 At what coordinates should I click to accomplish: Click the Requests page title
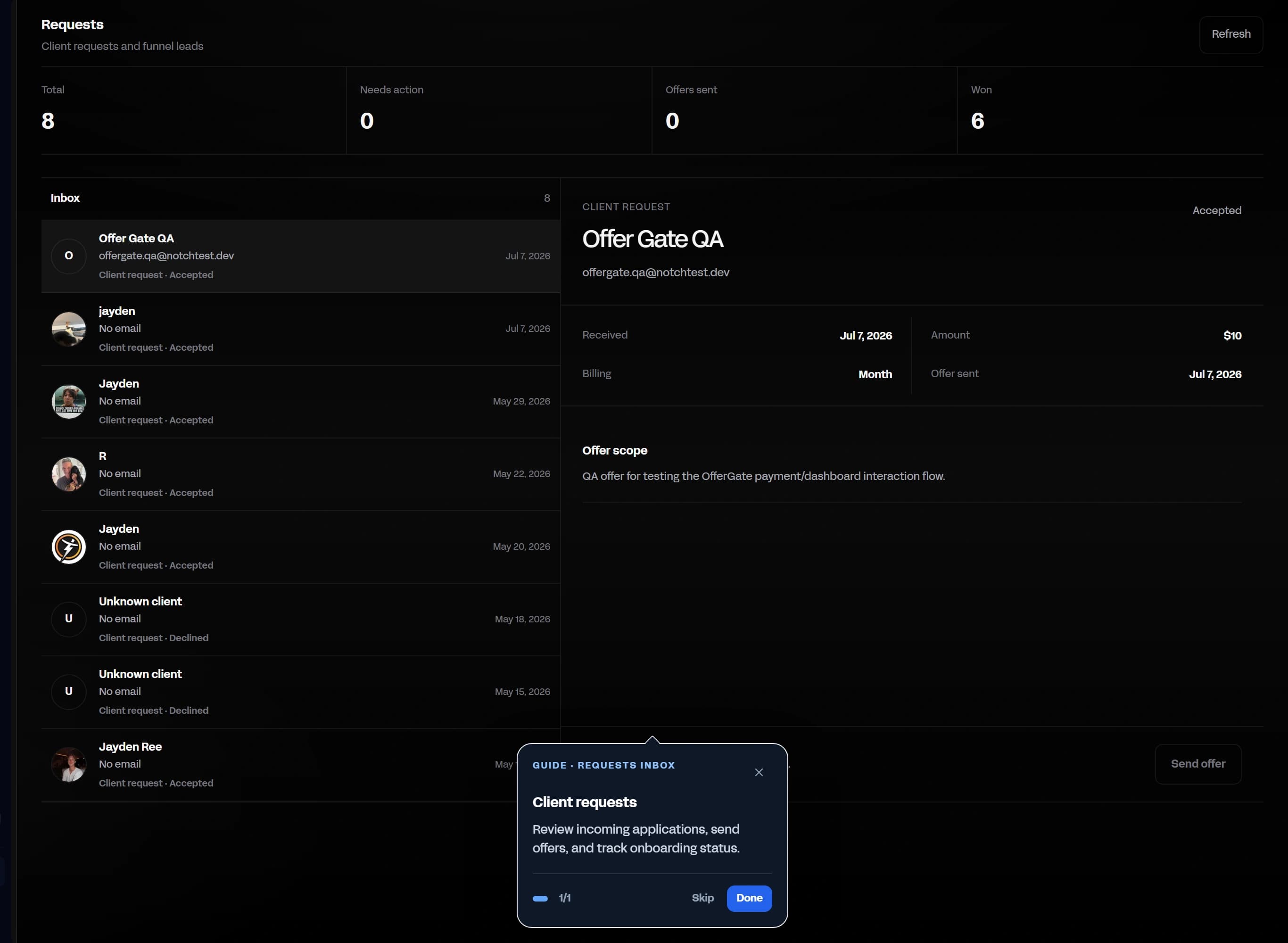(x=73, y=25)
